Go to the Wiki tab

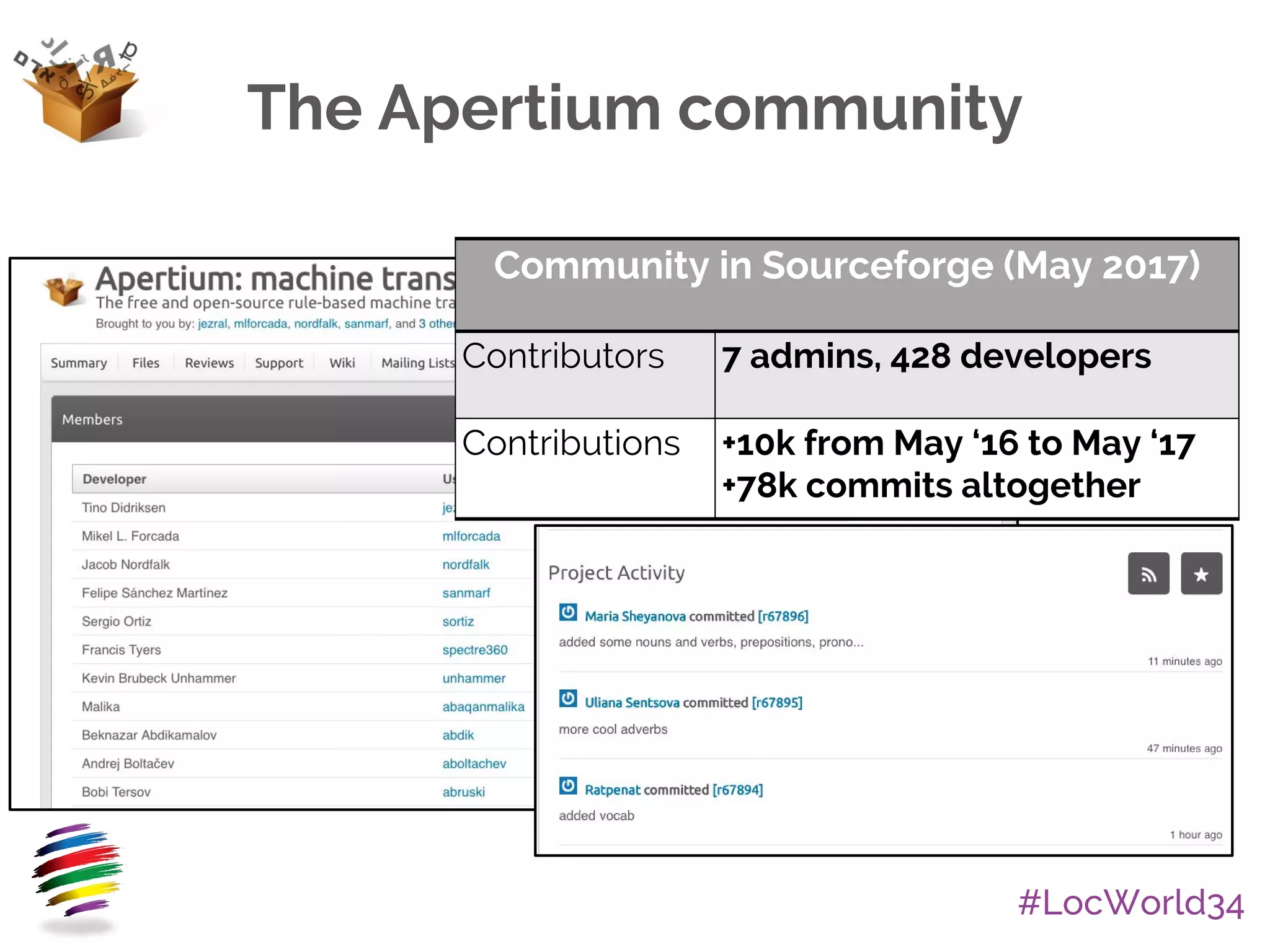[342, 363]
